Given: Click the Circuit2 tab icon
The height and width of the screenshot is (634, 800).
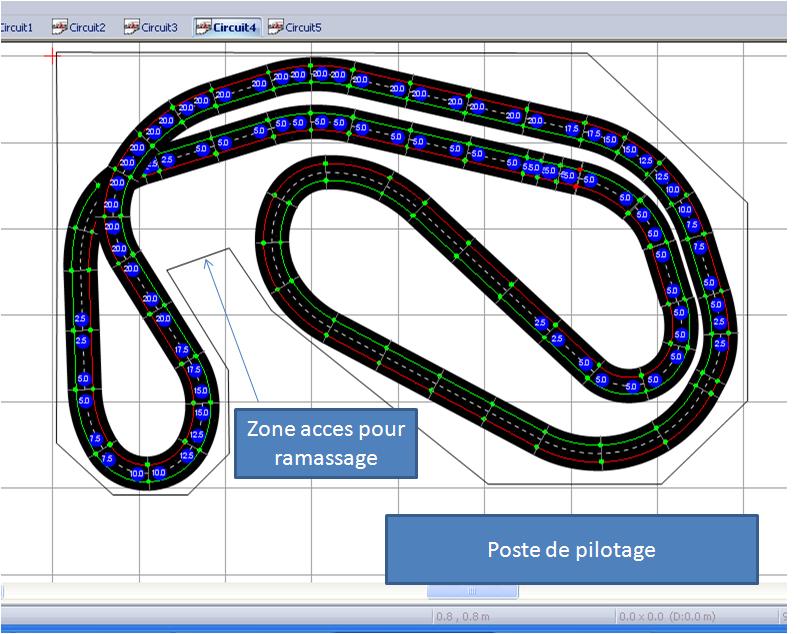Looking at the screenshot, I should tap(59, 28).
